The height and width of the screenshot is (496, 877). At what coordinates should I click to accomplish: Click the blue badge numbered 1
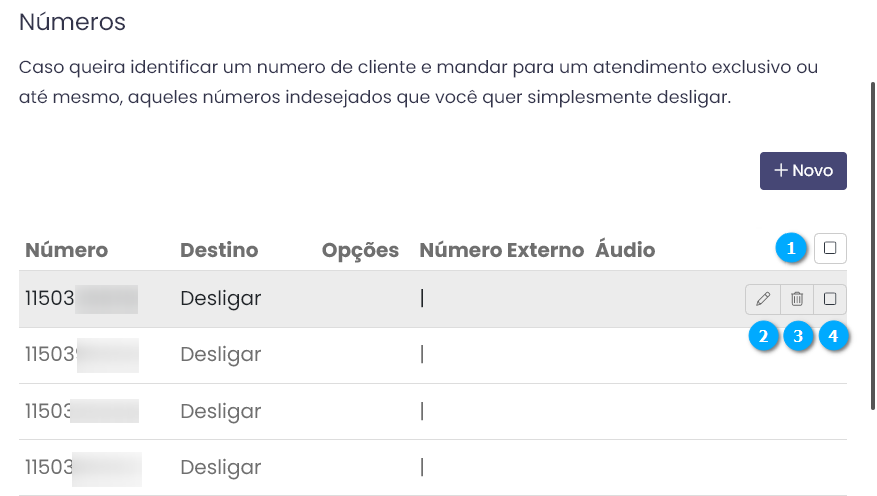tap(794, 247)
